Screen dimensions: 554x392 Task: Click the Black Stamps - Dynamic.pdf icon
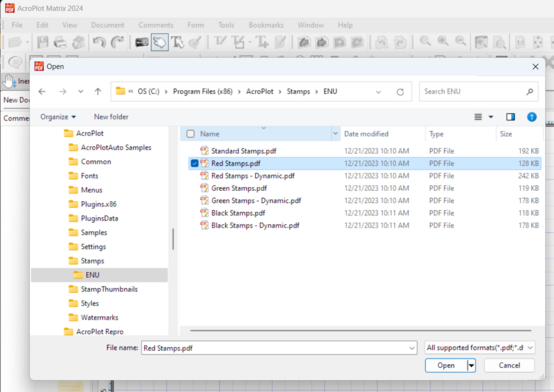[x=204, y=225]
